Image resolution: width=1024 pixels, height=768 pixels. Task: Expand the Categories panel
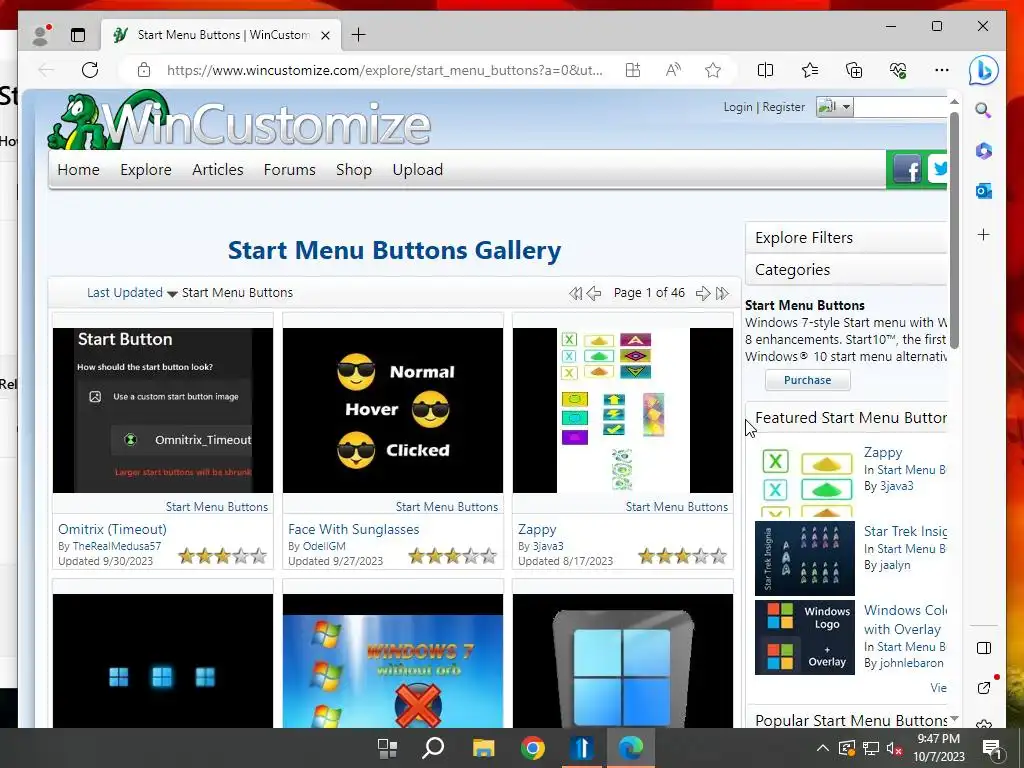point(846,270)
